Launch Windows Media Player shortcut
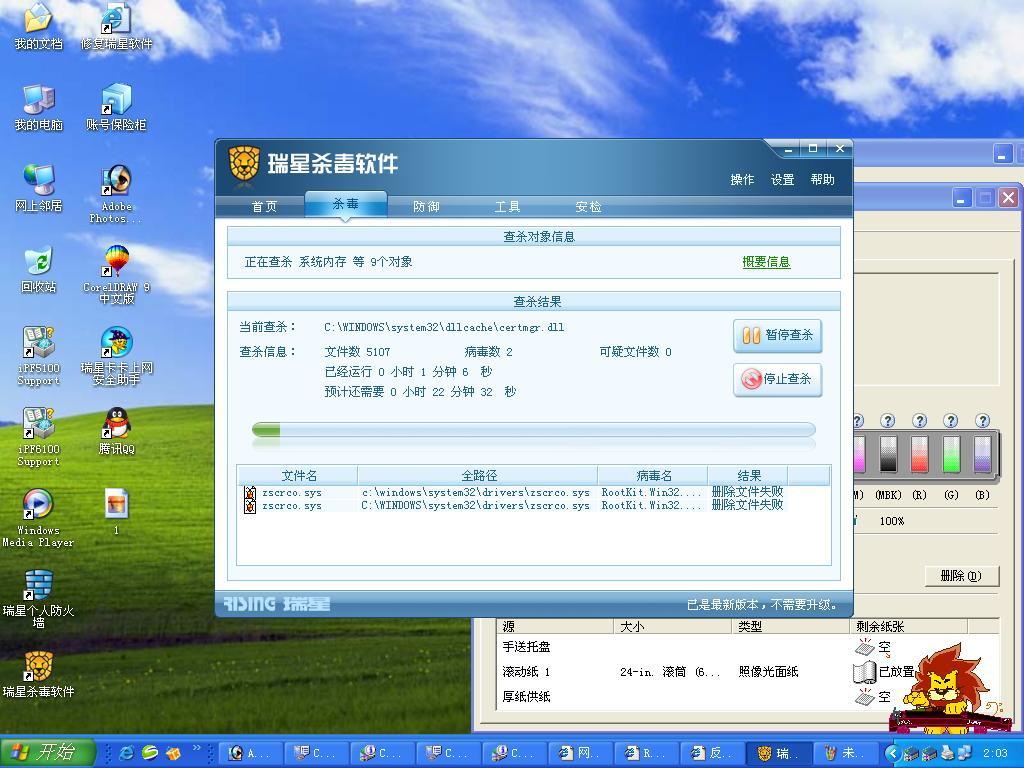1024x768 pixels. [x=38, y=517]
